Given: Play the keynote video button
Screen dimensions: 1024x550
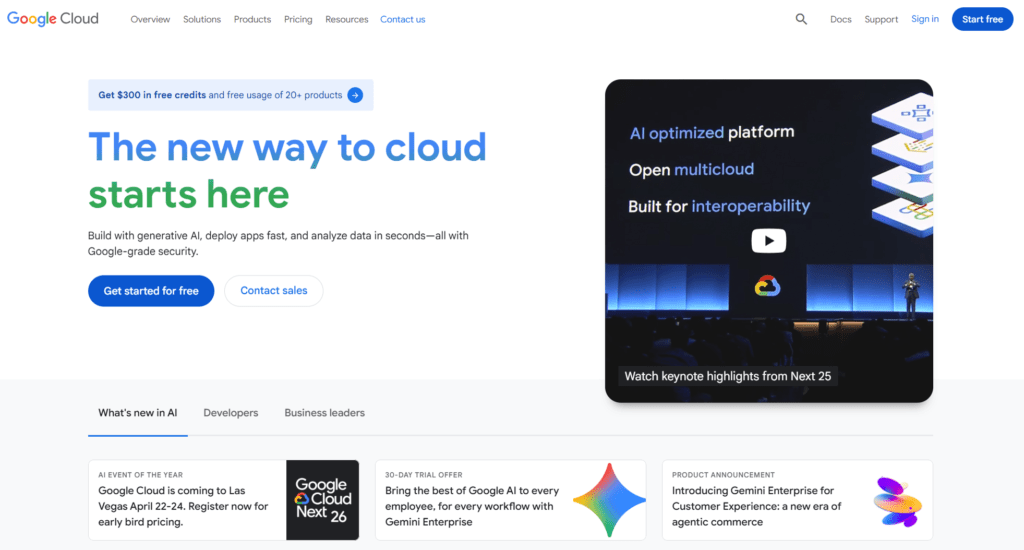Looking at the screenshot, I should 769,241.
